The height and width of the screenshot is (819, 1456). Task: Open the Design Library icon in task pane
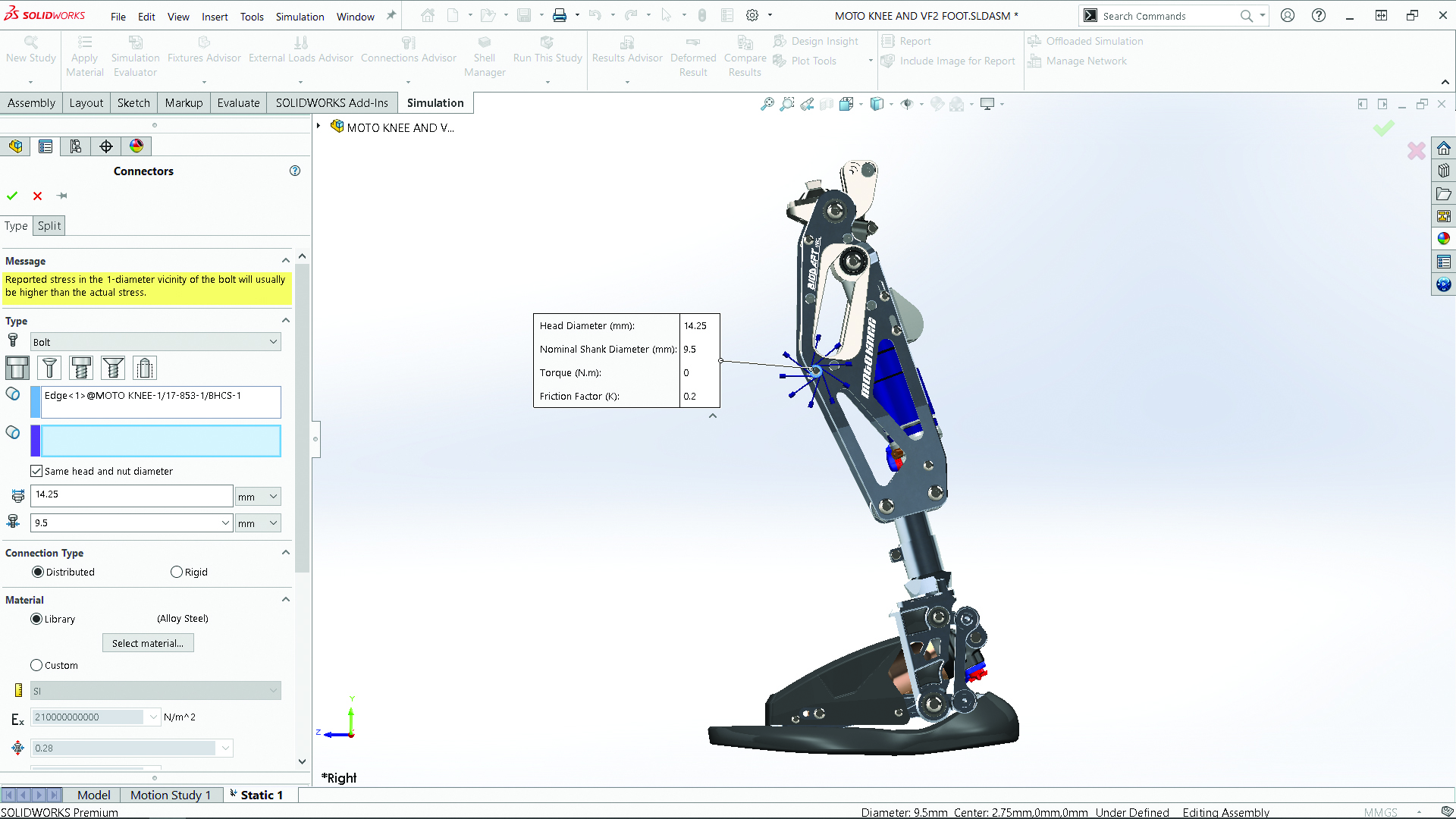(x=1444, y=171)
